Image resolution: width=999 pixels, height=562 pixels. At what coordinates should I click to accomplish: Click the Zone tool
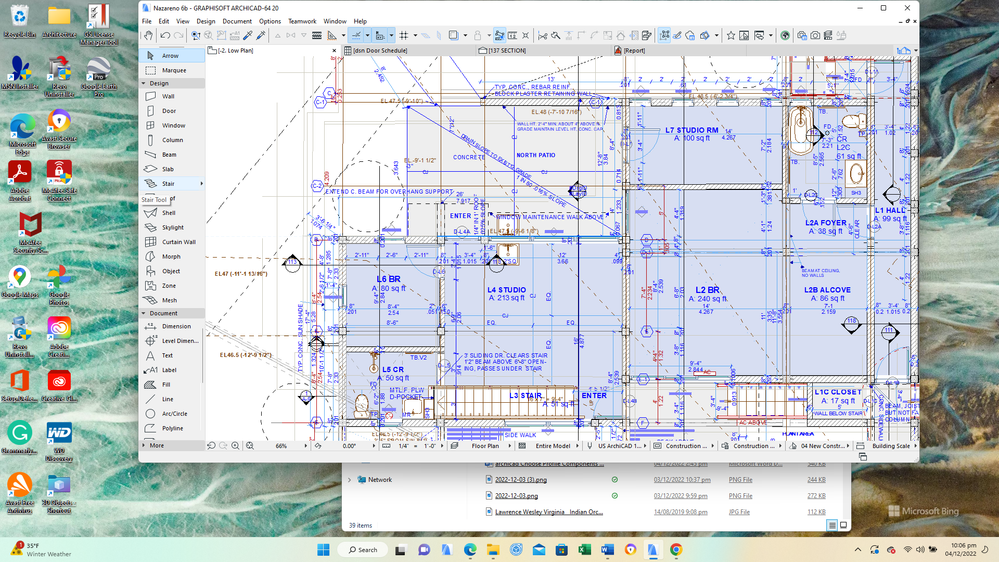pos(169,286)
